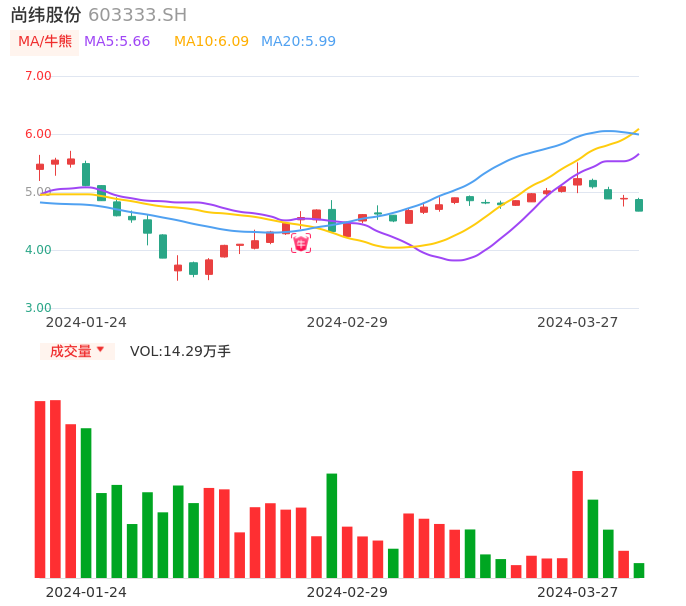The height and width of the screenshot is (606, 686).
Task: Toggle the MA20:5.99 legend line
Action: 298,42
